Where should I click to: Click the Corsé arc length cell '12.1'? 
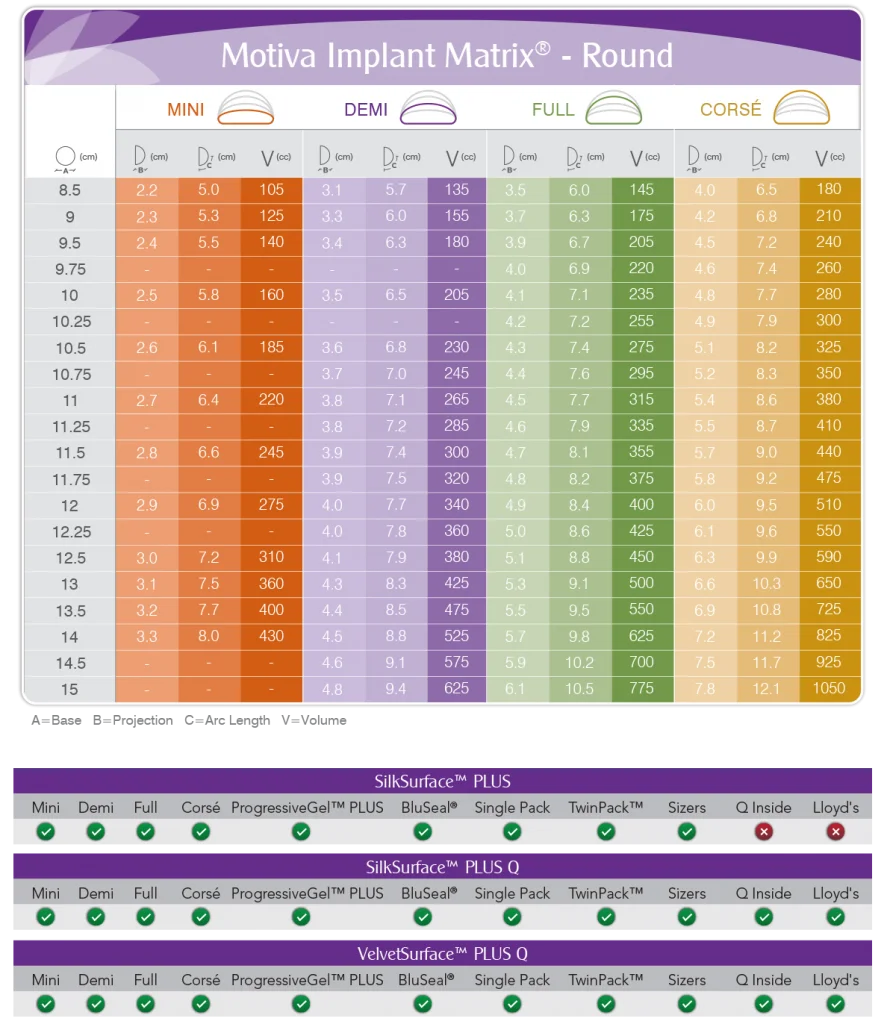[766, 688]
